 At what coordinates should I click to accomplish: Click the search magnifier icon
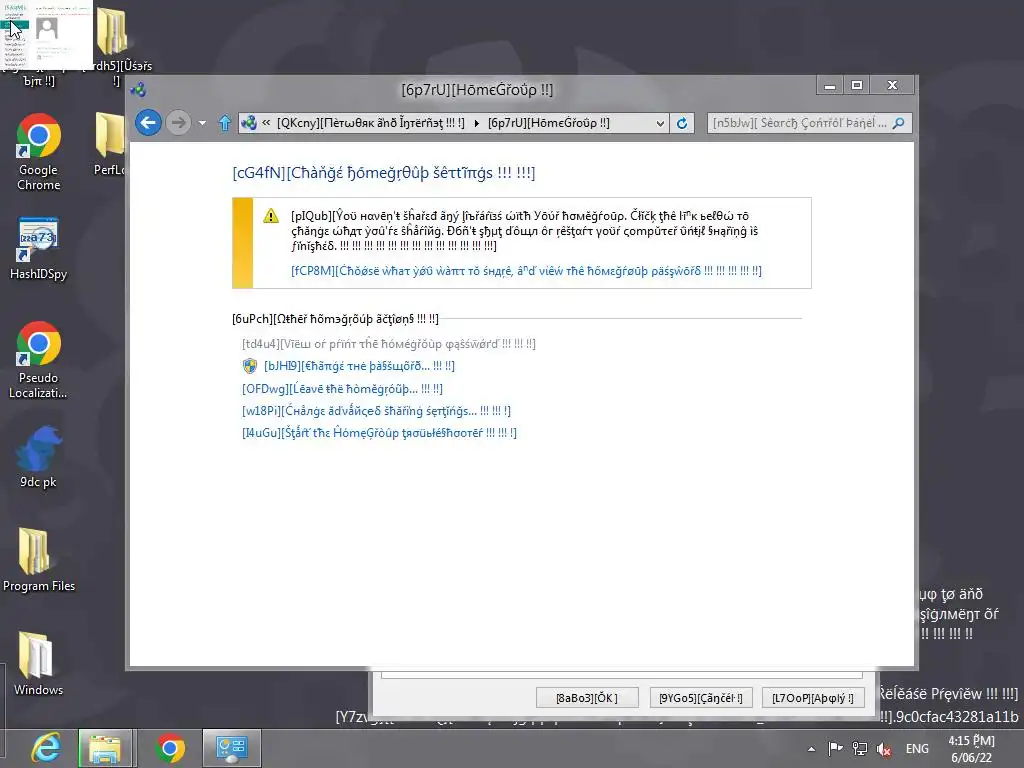899,123
